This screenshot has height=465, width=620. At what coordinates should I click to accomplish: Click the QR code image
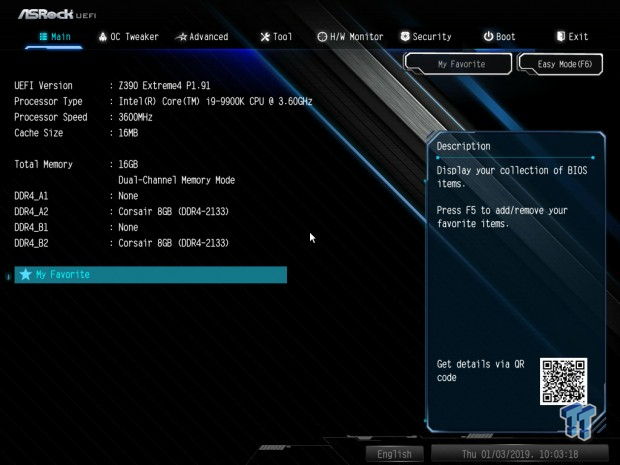[x=563, y=381]
